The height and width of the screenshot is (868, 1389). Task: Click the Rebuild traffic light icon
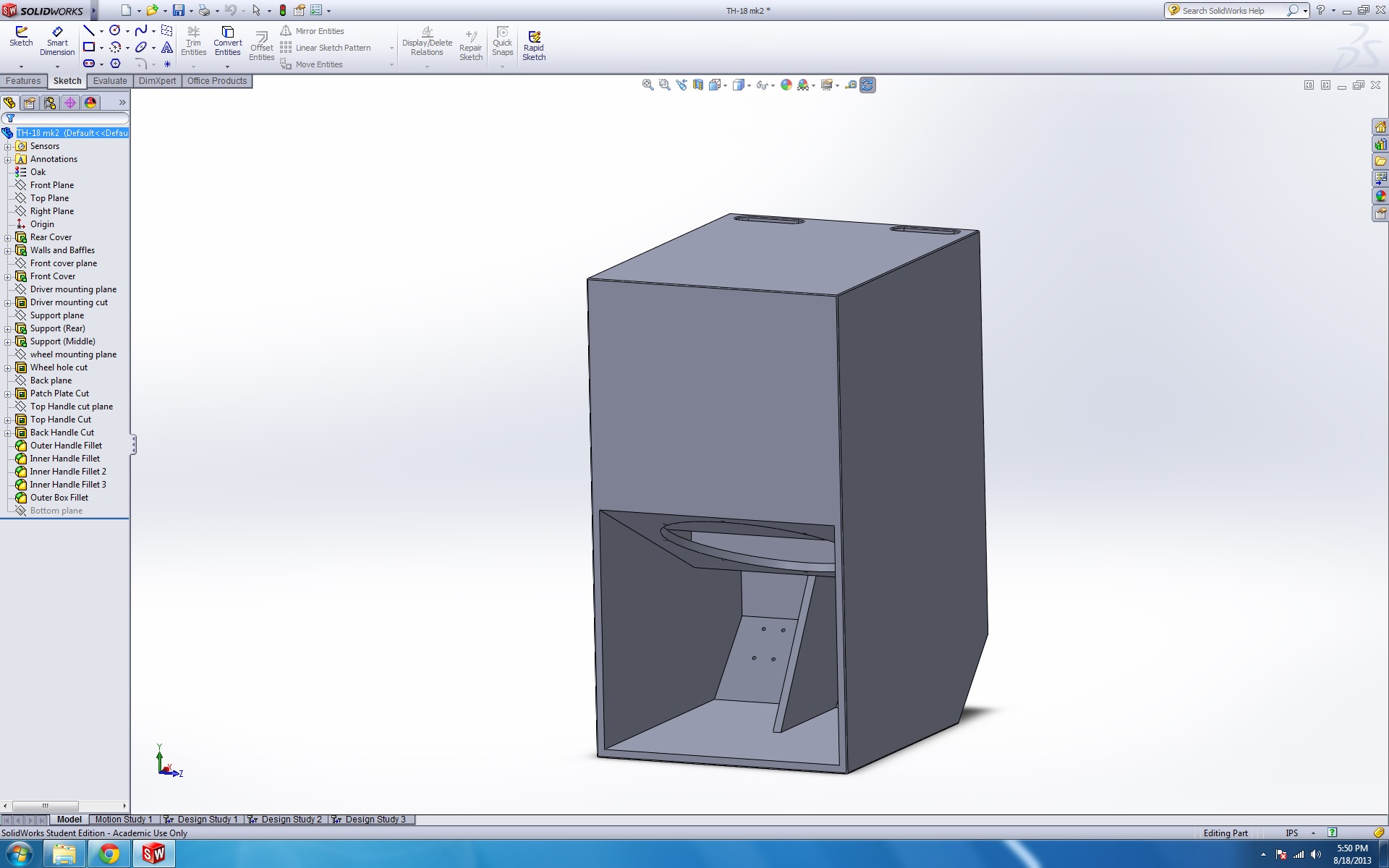pos(283,10)
